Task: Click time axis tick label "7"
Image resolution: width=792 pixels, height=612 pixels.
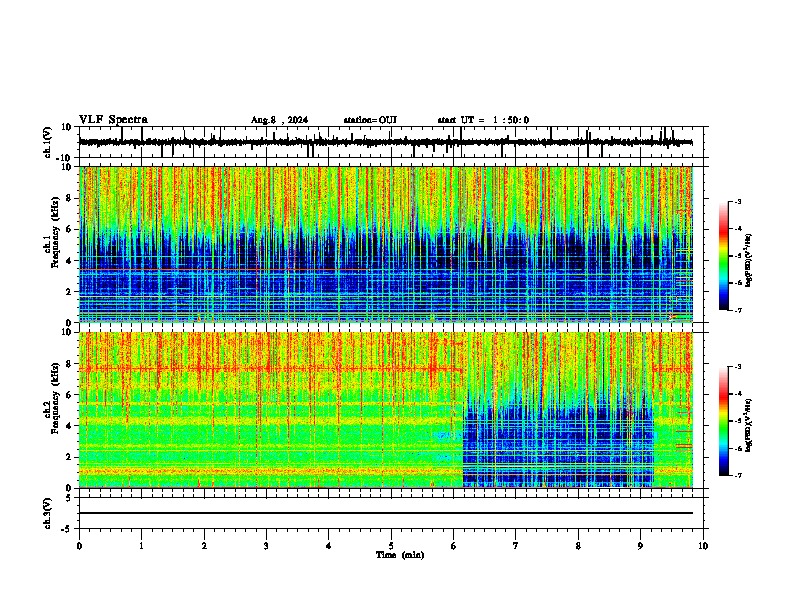Action: [x=516, y=546]
